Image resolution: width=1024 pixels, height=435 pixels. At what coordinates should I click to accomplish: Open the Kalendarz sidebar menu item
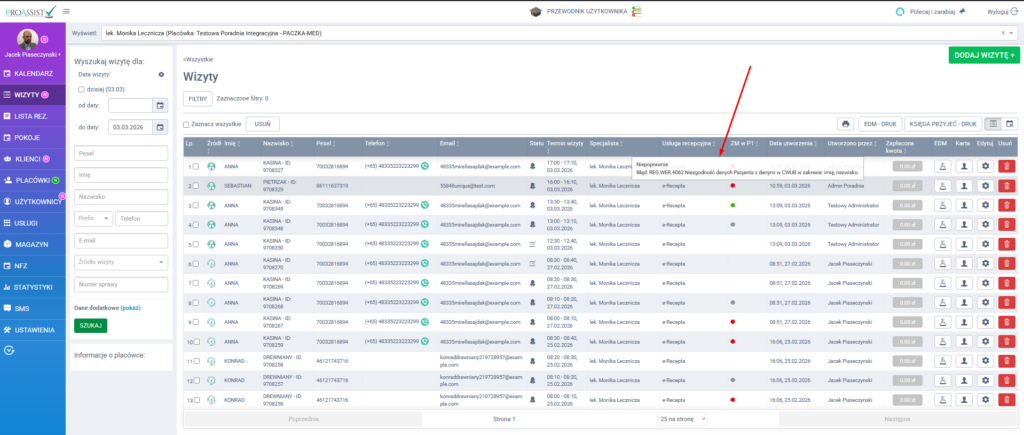[x=33, y=75]
